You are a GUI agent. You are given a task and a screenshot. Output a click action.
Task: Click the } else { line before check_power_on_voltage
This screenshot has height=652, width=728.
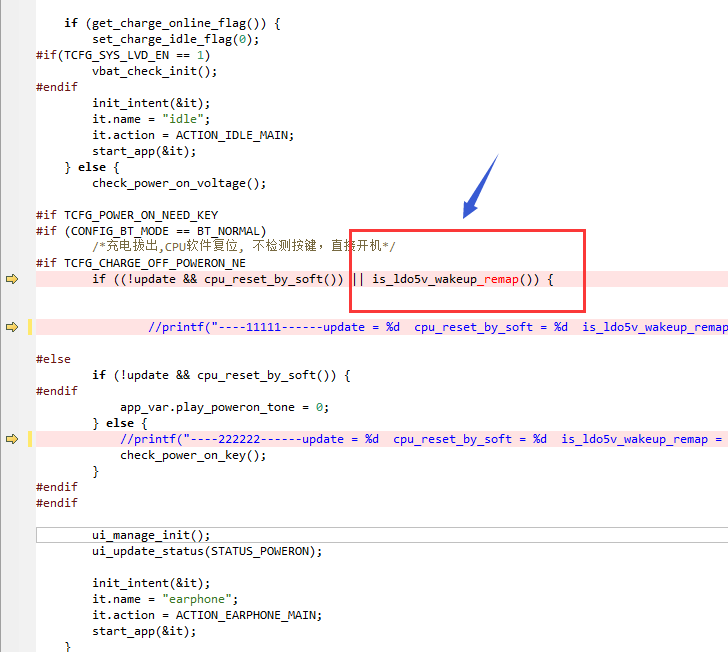92,167
